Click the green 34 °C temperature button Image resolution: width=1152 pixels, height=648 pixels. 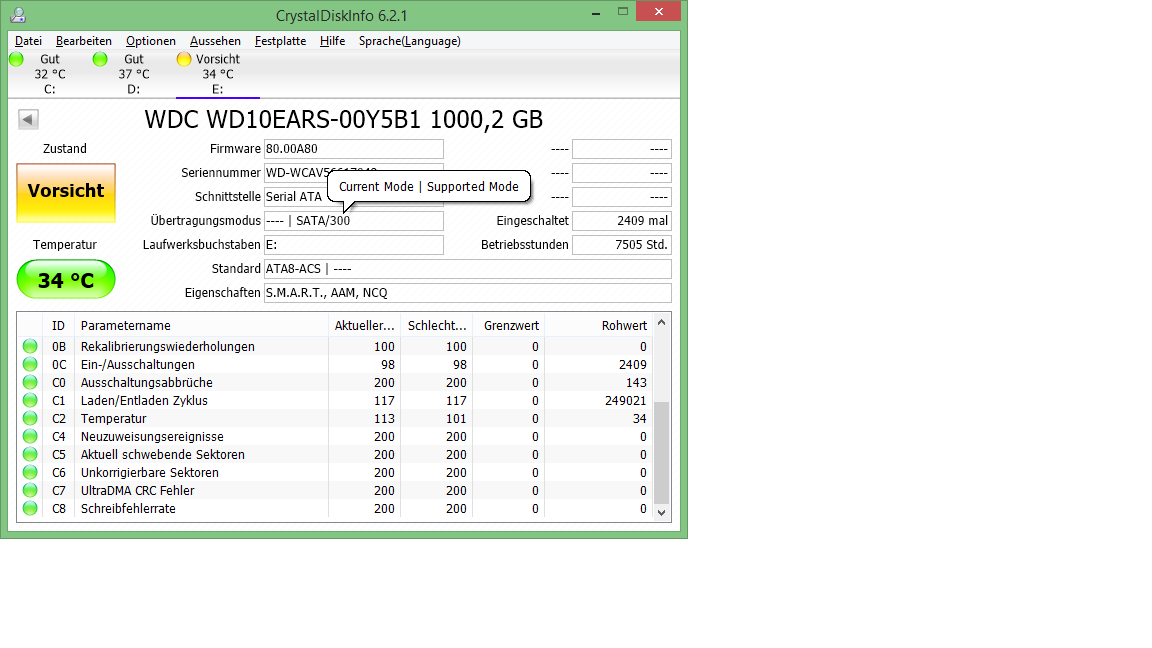[x=66, y=279]
